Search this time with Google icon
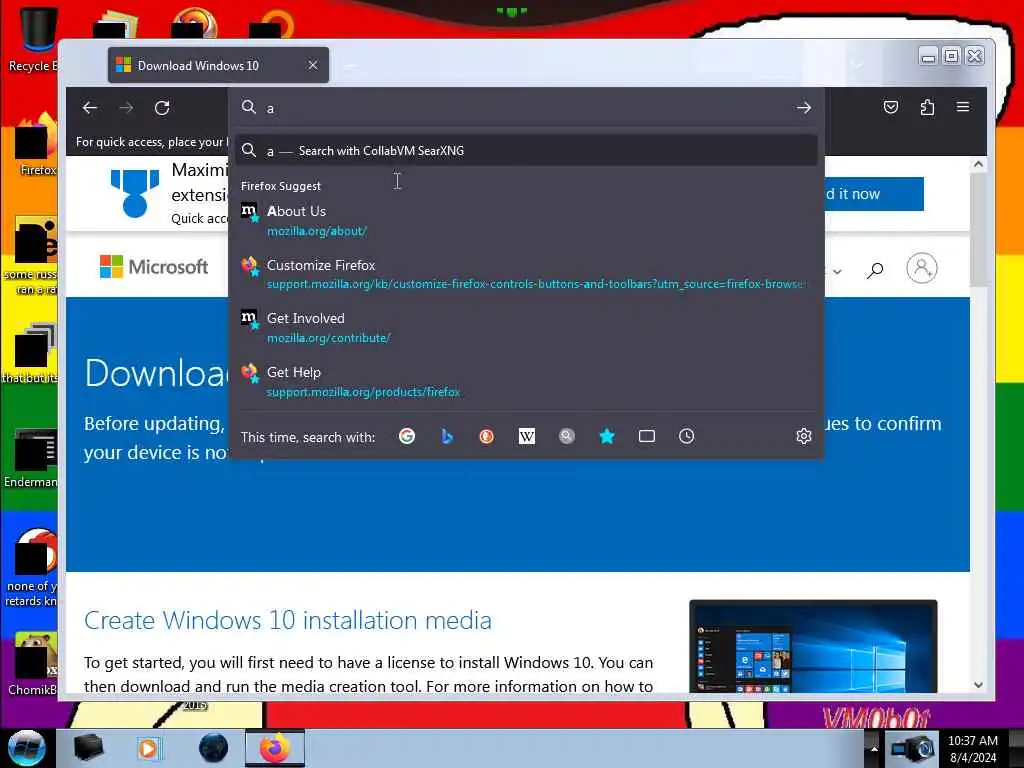 [x=407, y=436]
